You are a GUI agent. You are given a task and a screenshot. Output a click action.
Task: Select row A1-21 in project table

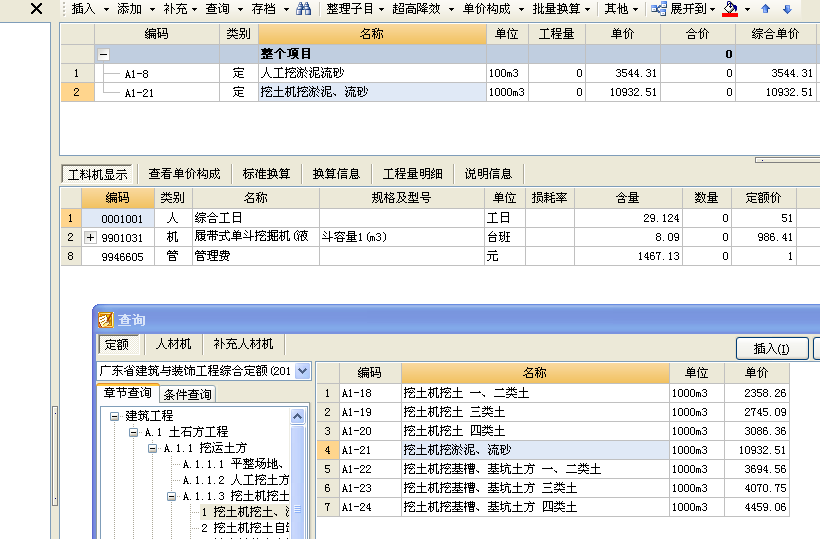click(x=439, y=93)
